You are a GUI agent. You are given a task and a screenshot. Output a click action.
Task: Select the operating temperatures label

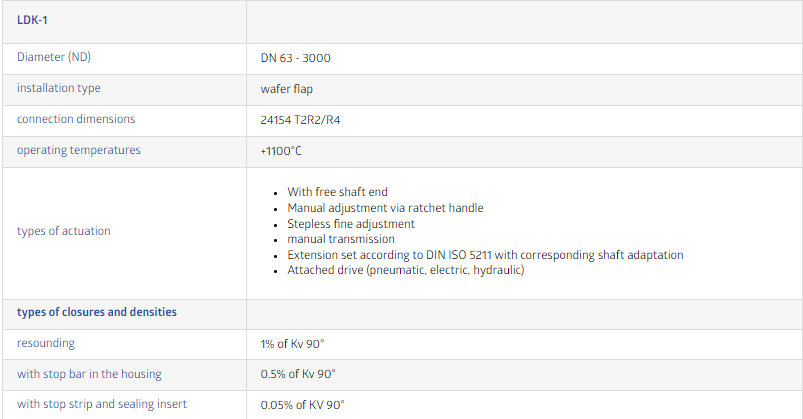point(78,150)
